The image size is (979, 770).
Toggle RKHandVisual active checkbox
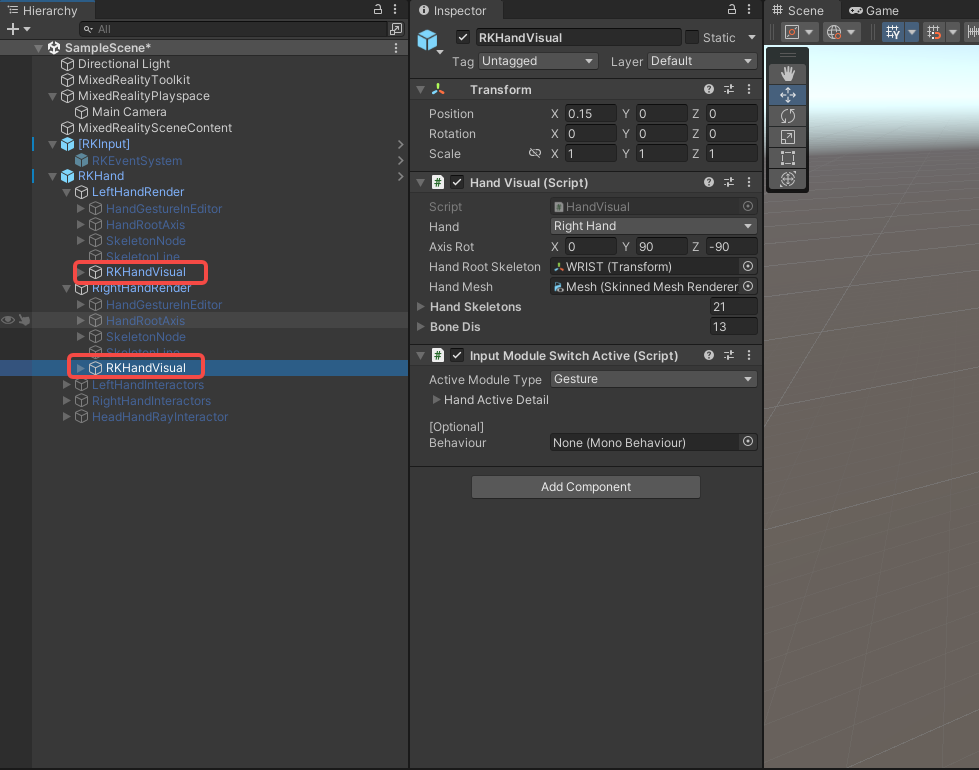(x=463, y=37)
